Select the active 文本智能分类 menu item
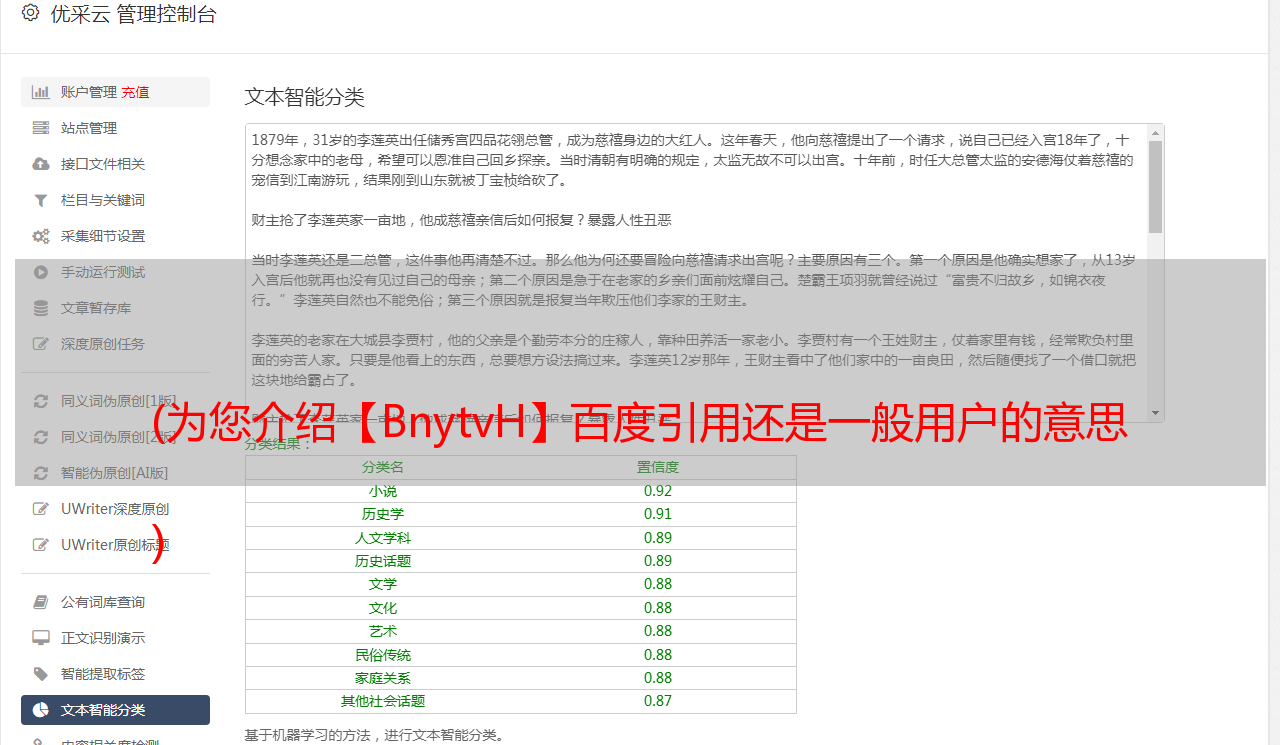 pos(115,710)
